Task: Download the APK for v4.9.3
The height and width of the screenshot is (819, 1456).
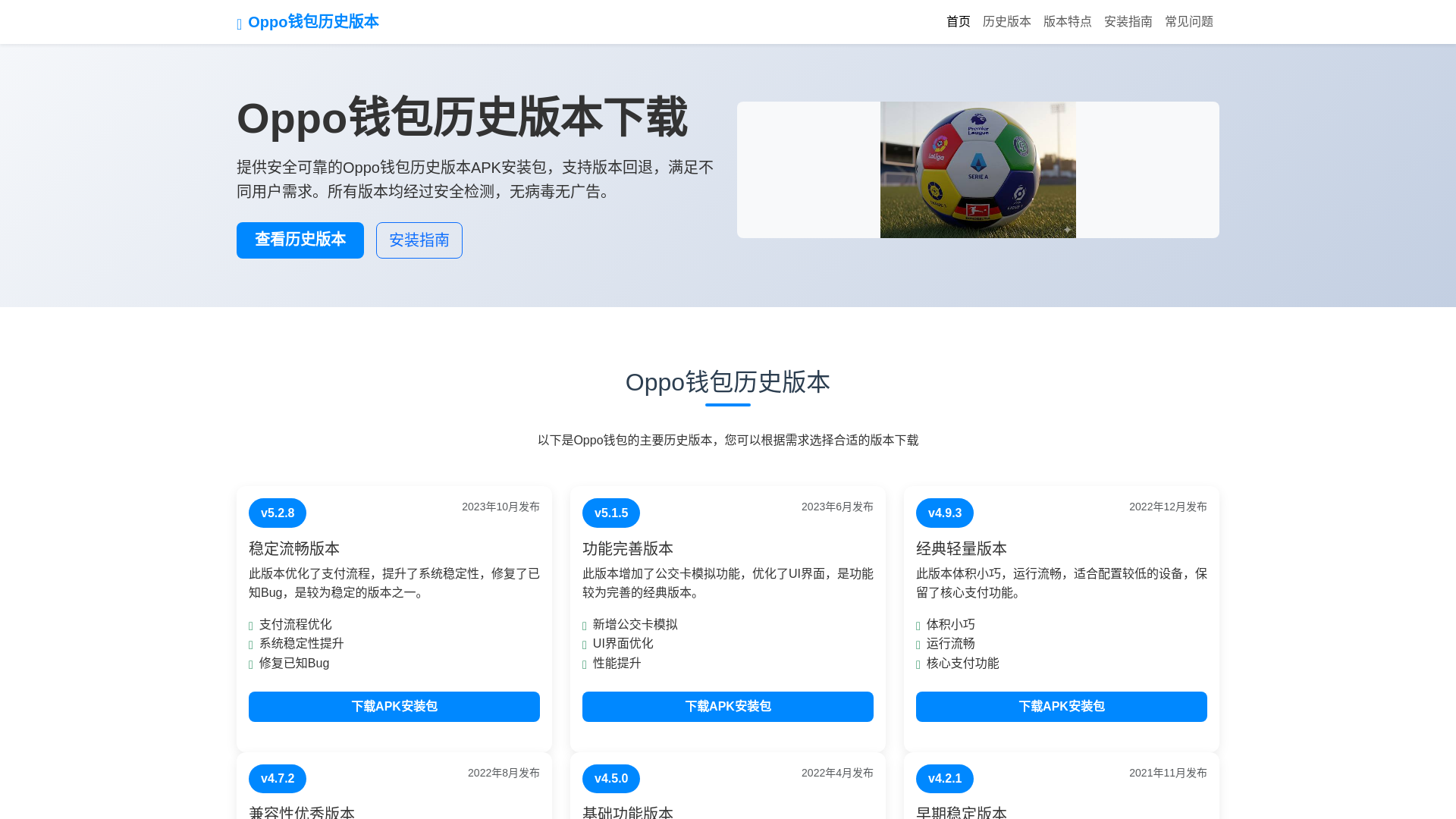Action: click(1061, 707)
